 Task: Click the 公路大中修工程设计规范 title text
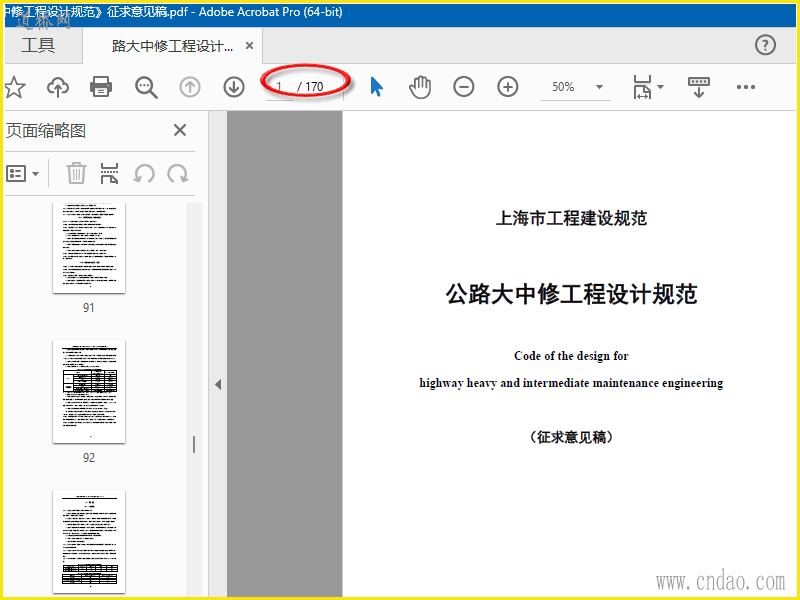point(571,294)
